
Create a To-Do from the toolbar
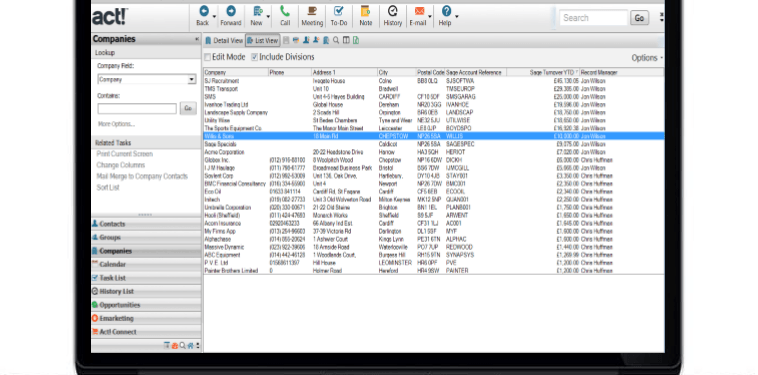(339, 16)
